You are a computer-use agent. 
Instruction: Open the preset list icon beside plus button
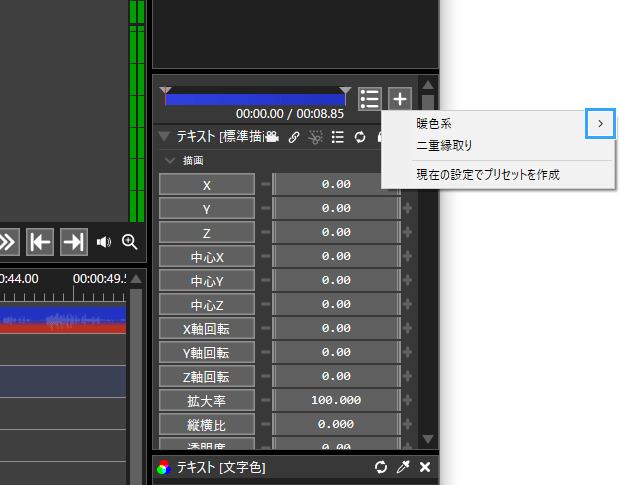[x=370, y=99]
